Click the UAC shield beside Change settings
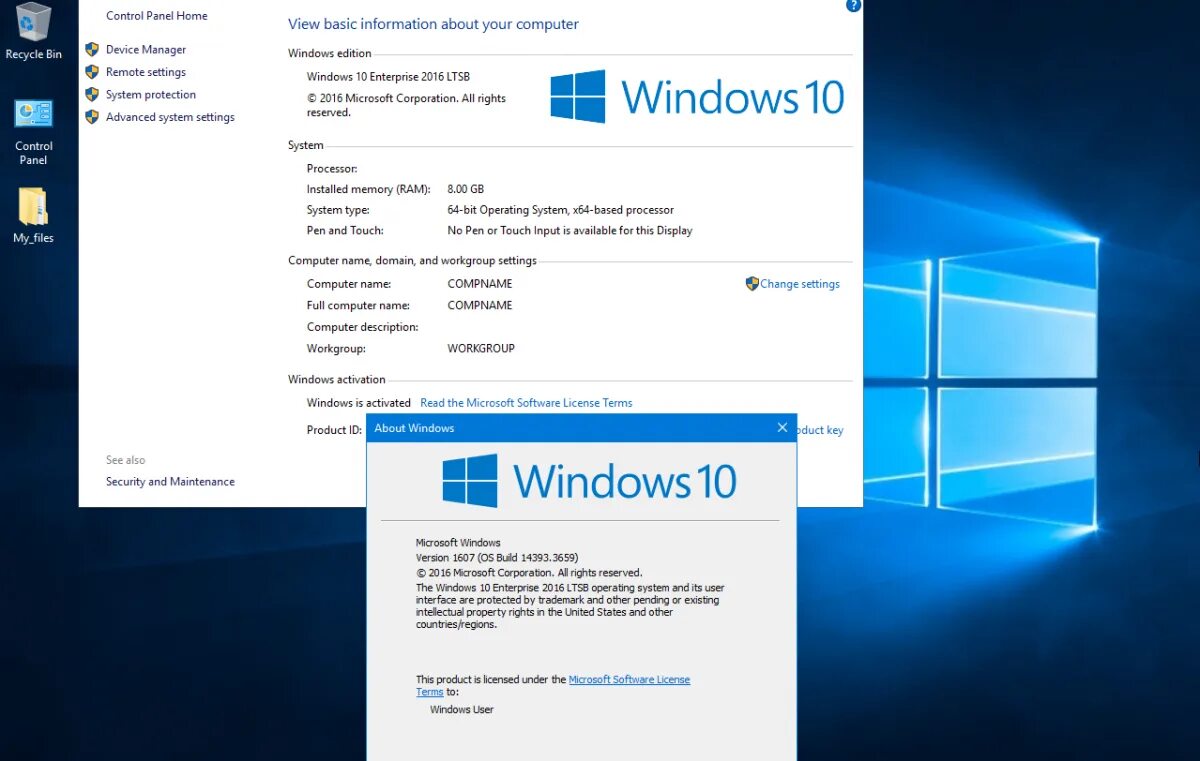Screen dimensions: 1200x761 751,283
